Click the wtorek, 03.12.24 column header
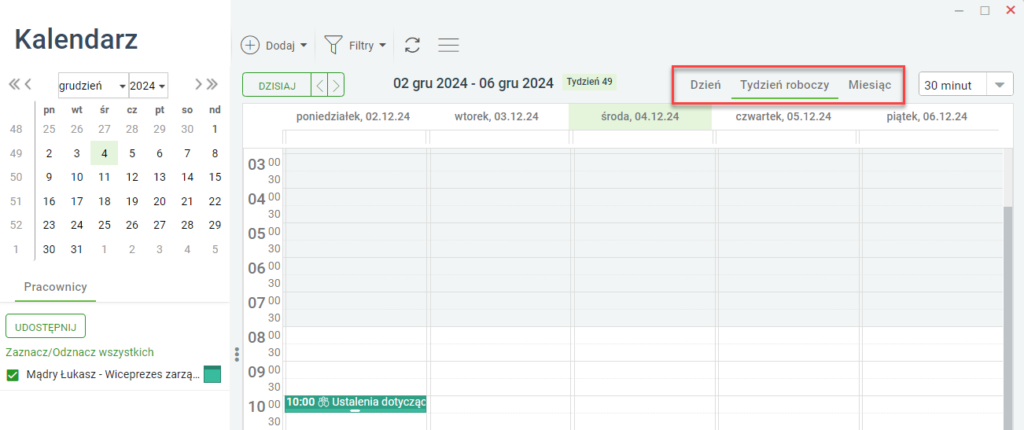Image resolution: width=1024 pixels, height=430 pixels. [496, 117]
